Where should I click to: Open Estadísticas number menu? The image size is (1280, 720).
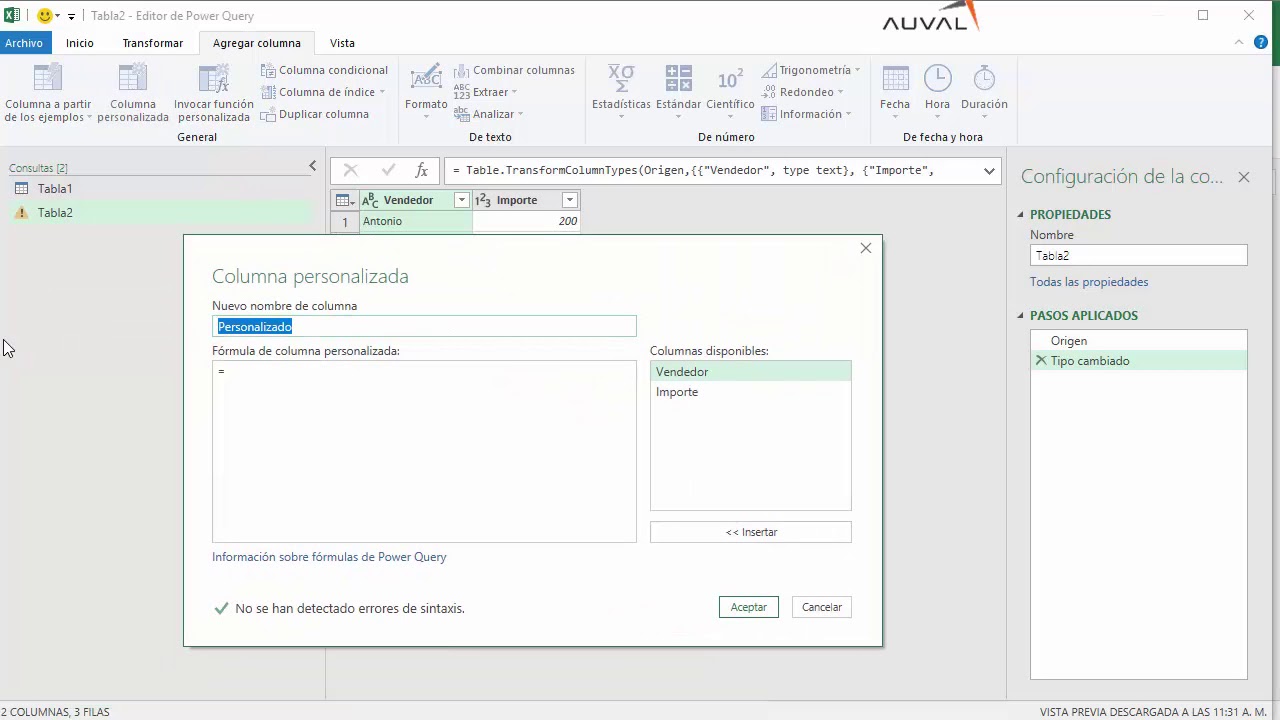coord(621,92)
